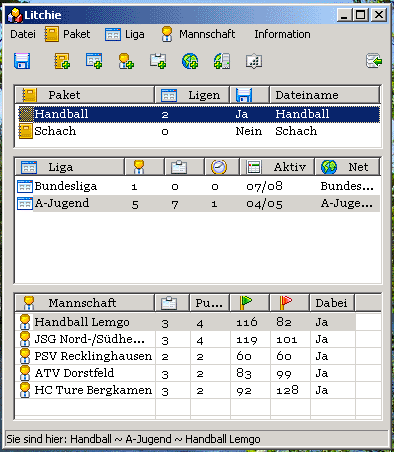Click the 07/08 season cell

264,186
